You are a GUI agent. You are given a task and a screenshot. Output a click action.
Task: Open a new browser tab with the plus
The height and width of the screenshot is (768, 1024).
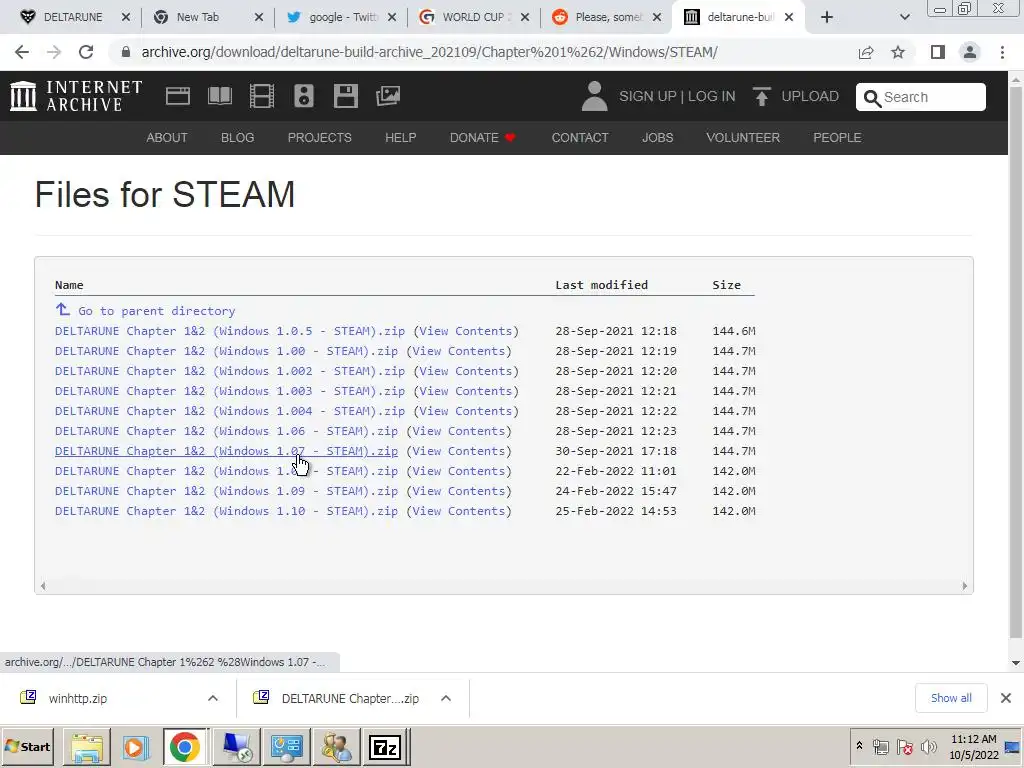click(827, 17)
